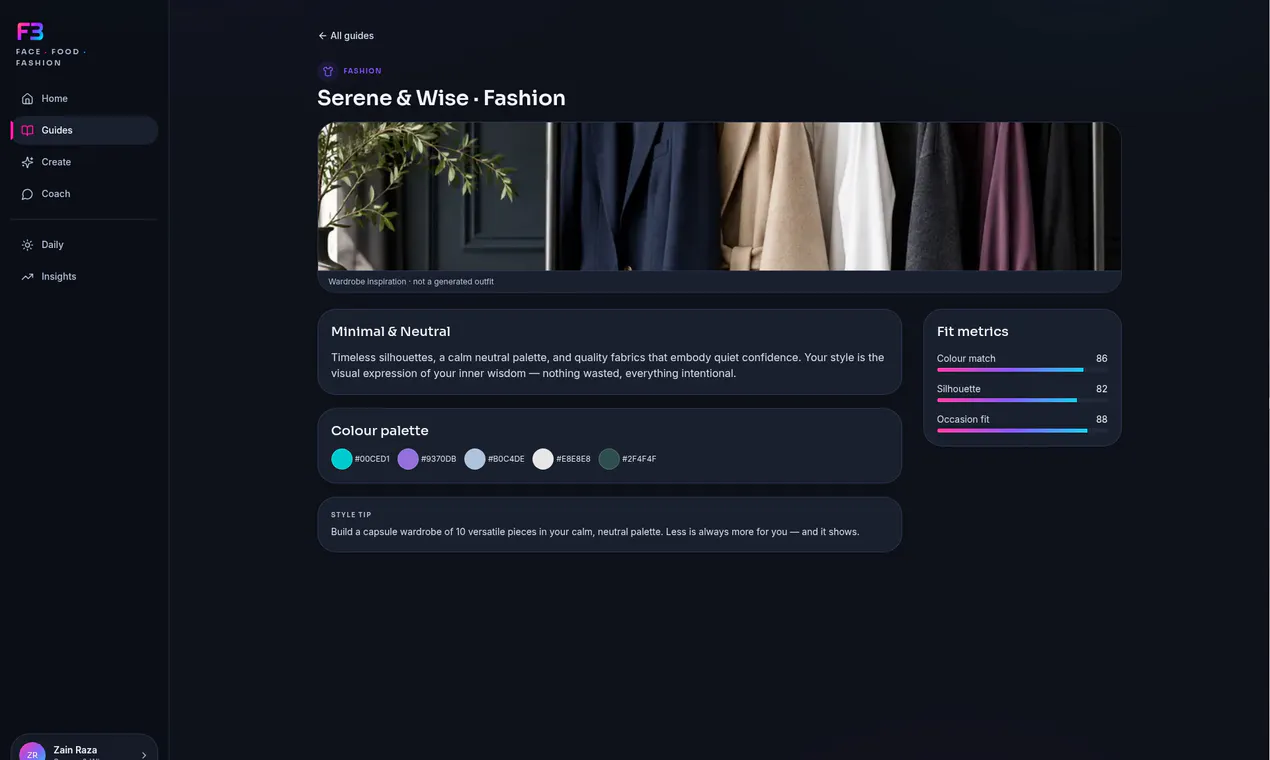Open the Home menu item
This screenshot has width=1270, height=760.
(84, 99)
